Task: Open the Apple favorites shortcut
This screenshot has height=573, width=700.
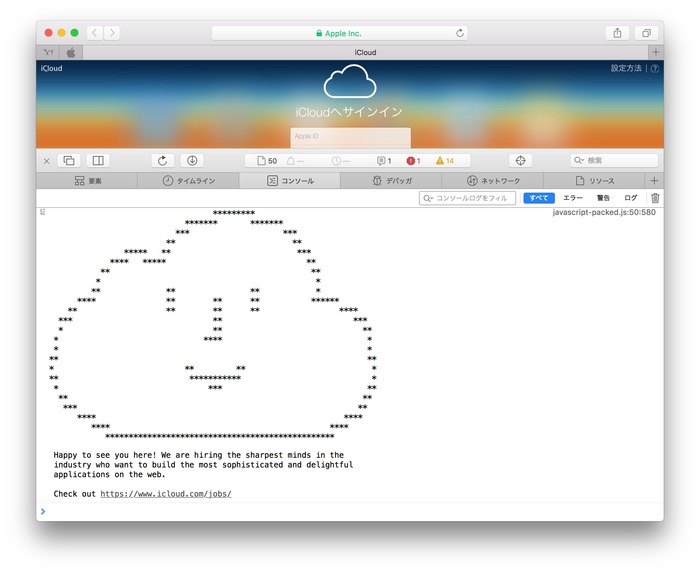Action: [x=71, y=53]
